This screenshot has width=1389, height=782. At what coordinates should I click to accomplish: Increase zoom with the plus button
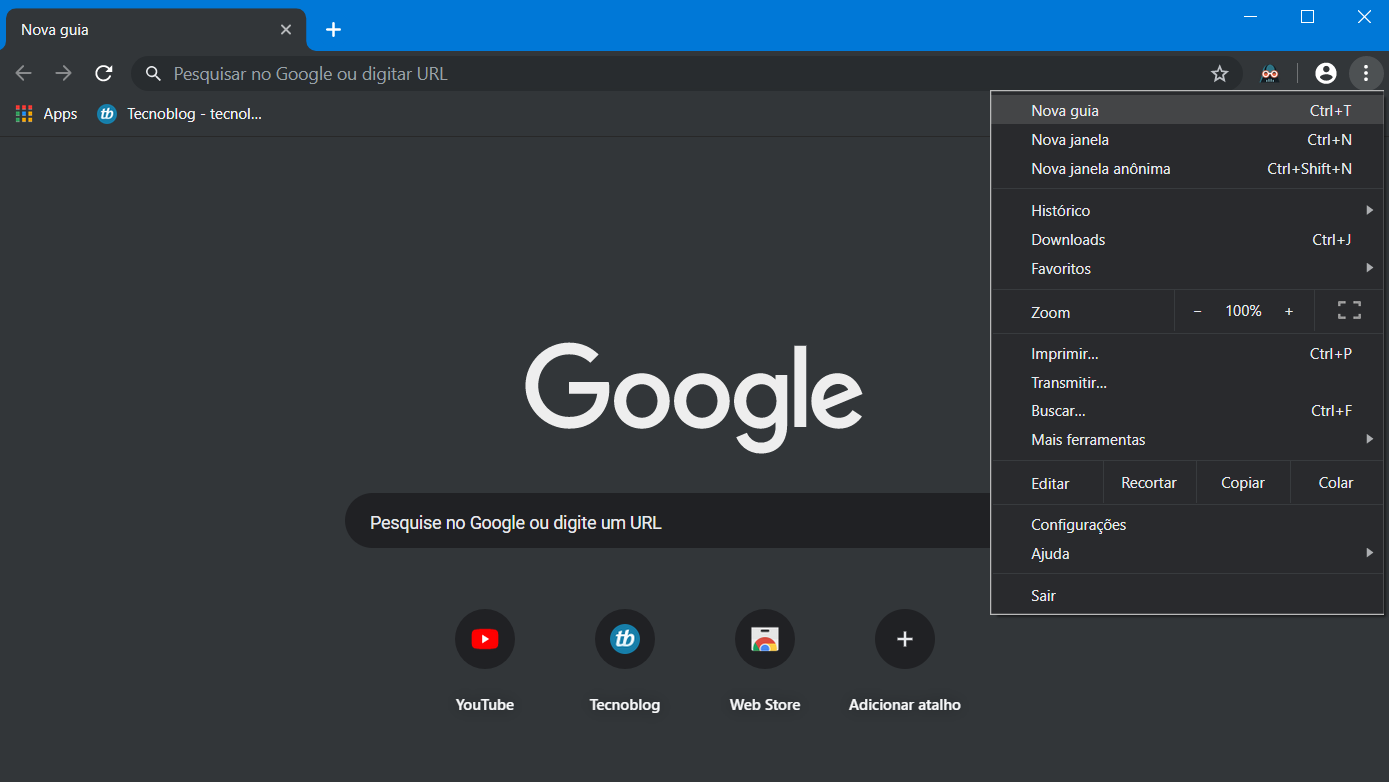click(x=1289, y=311)
